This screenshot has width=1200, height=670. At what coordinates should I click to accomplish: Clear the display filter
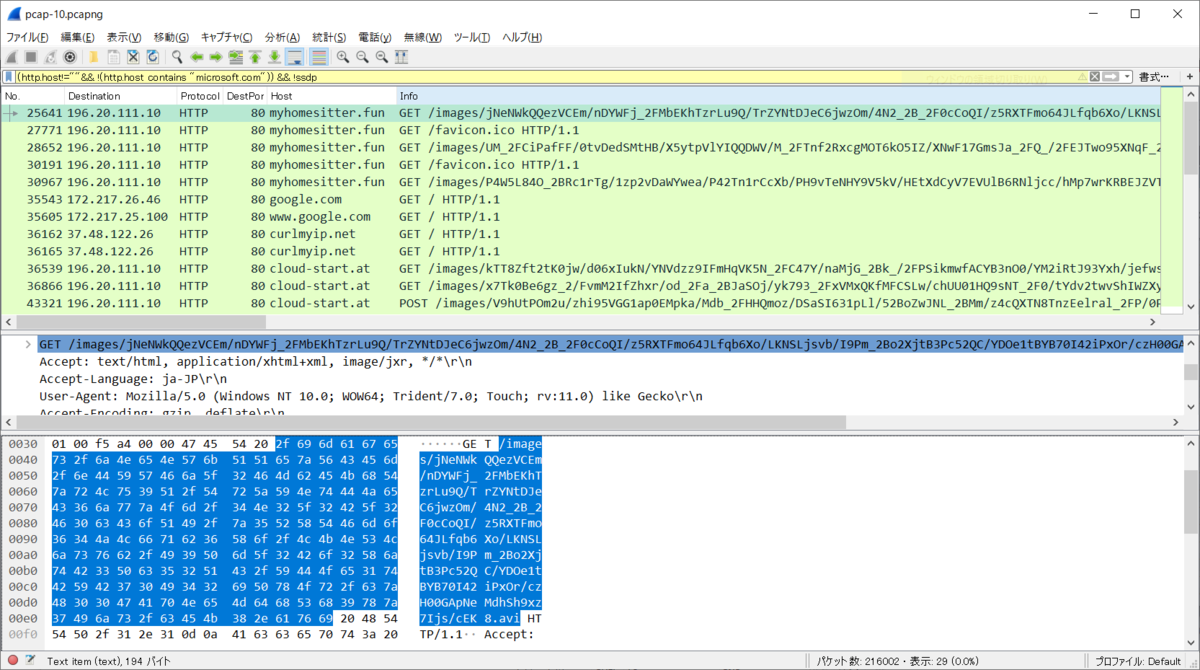(1095, 76)
